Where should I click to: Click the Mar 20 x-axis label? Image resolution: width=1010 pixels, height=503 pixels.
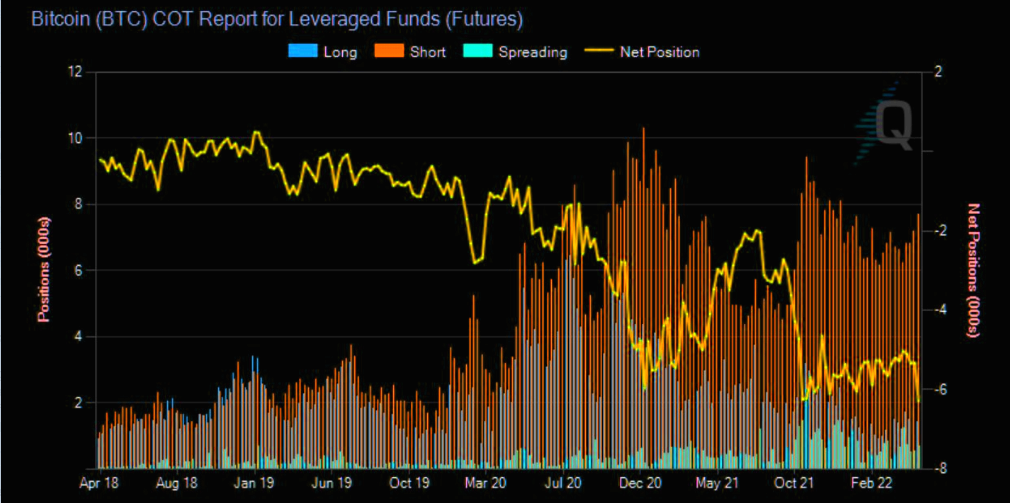coord(486,482)
